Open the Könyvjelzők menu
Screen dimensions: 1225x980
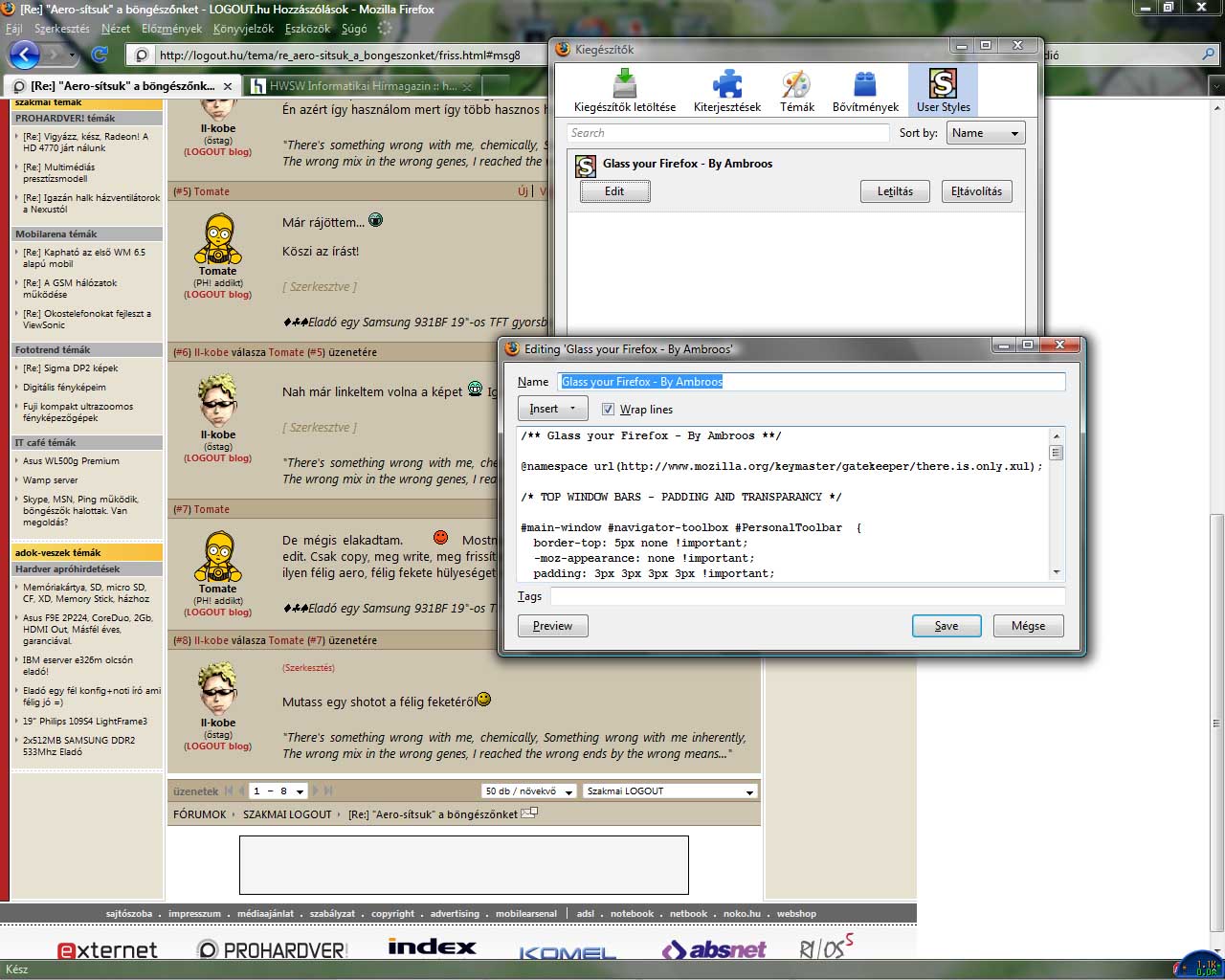(x=244, y=29)
